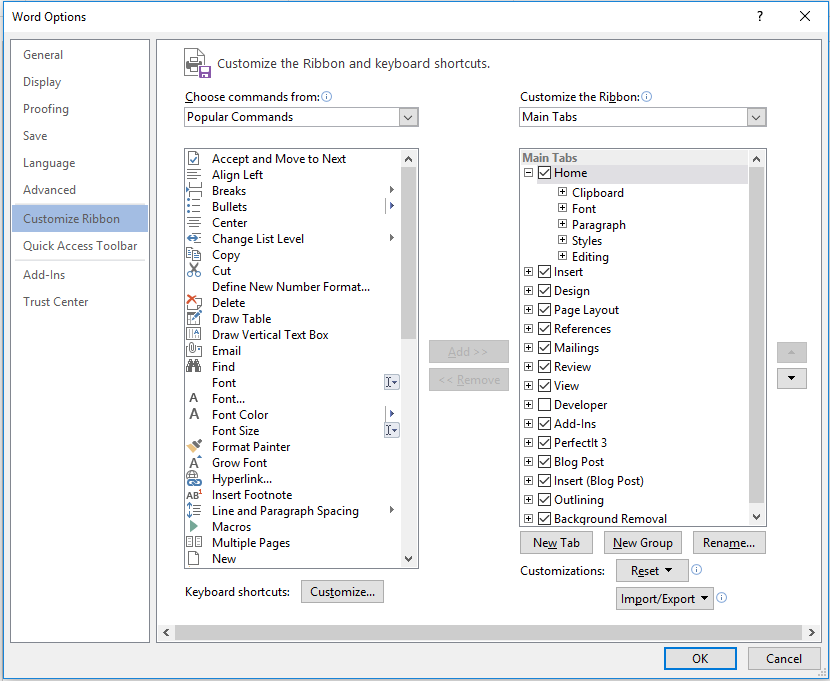Select the Copy command icon
830x681 pixels.
tap(194, 255)
